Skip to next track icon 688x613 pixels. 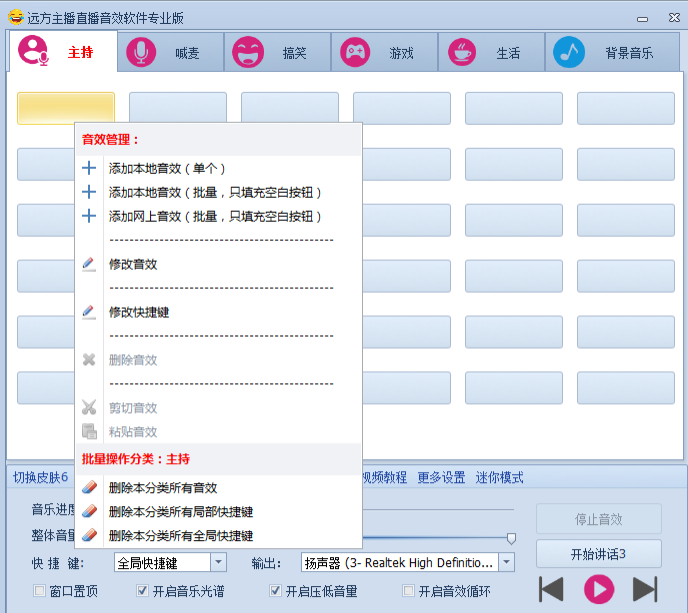point(645,589)
